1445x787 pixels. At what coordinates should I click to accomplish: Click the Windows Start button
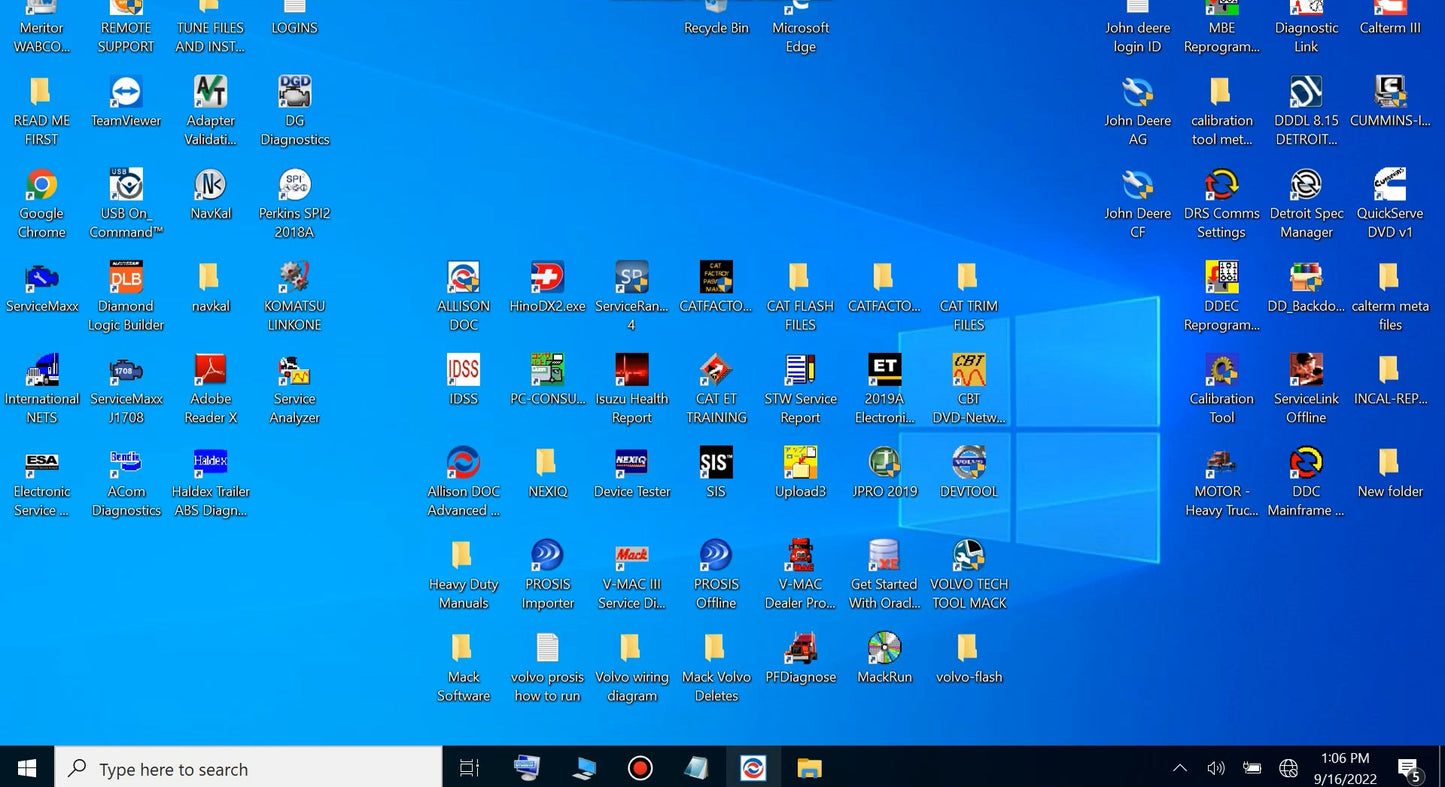[x=27, y=768]
